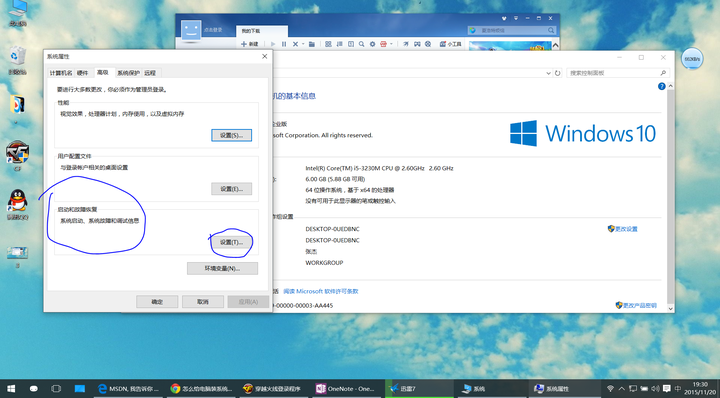Open the gear settings icon in Xunlei toolbar

tap(372, 44)
